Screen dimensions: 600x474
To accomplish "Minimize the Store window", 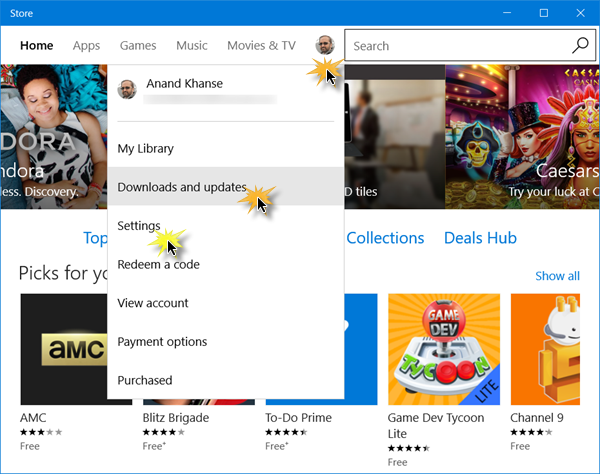I will point(507,13).
